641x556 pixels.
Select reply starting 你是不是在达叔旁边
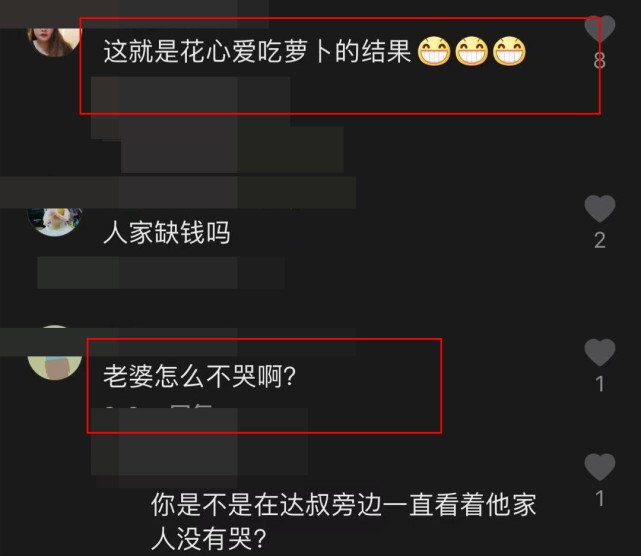click(x=343, y=522)
